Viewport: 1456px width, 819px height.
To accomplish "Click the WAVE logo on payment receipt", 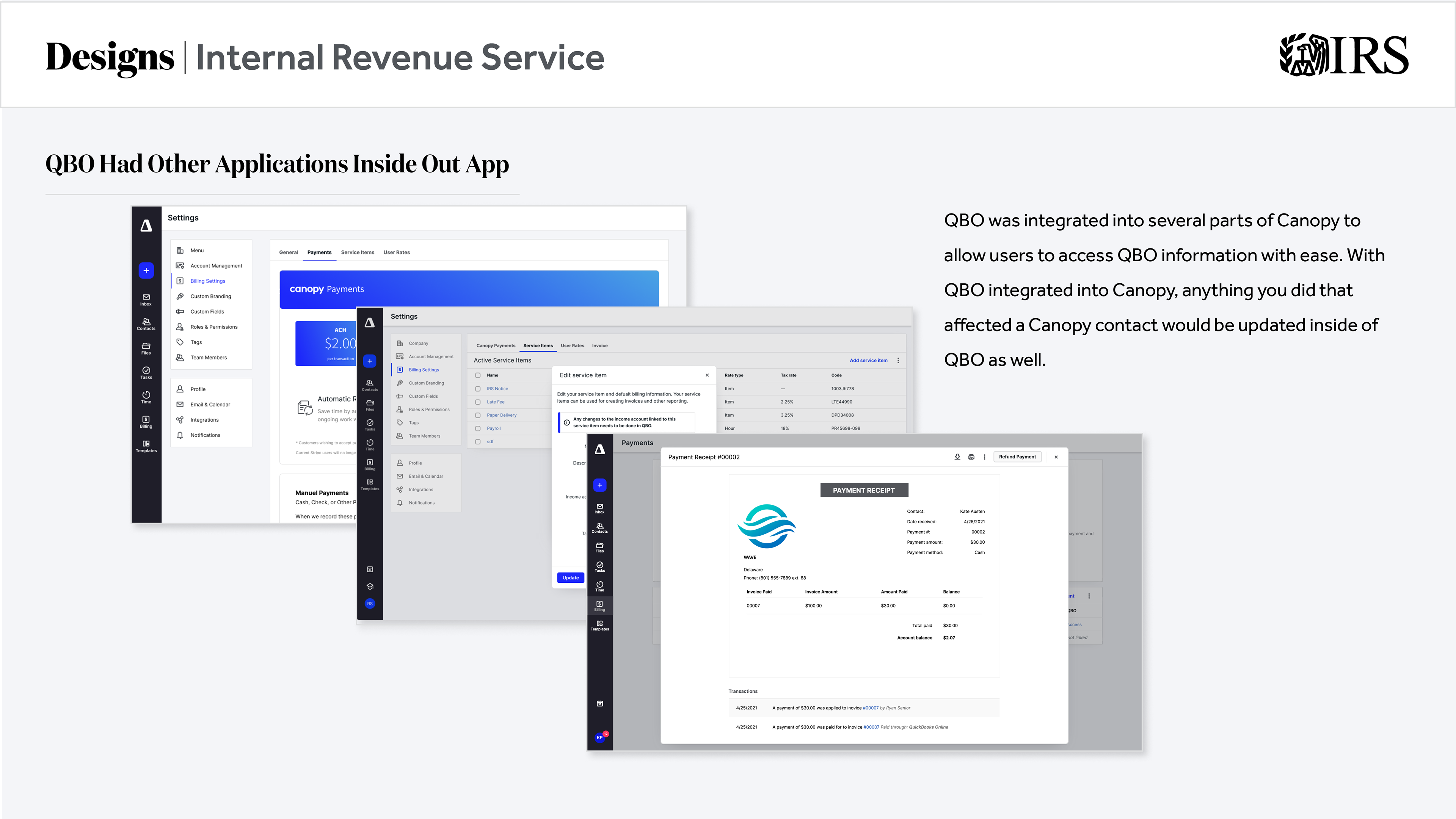I will (x=766, y=526).
